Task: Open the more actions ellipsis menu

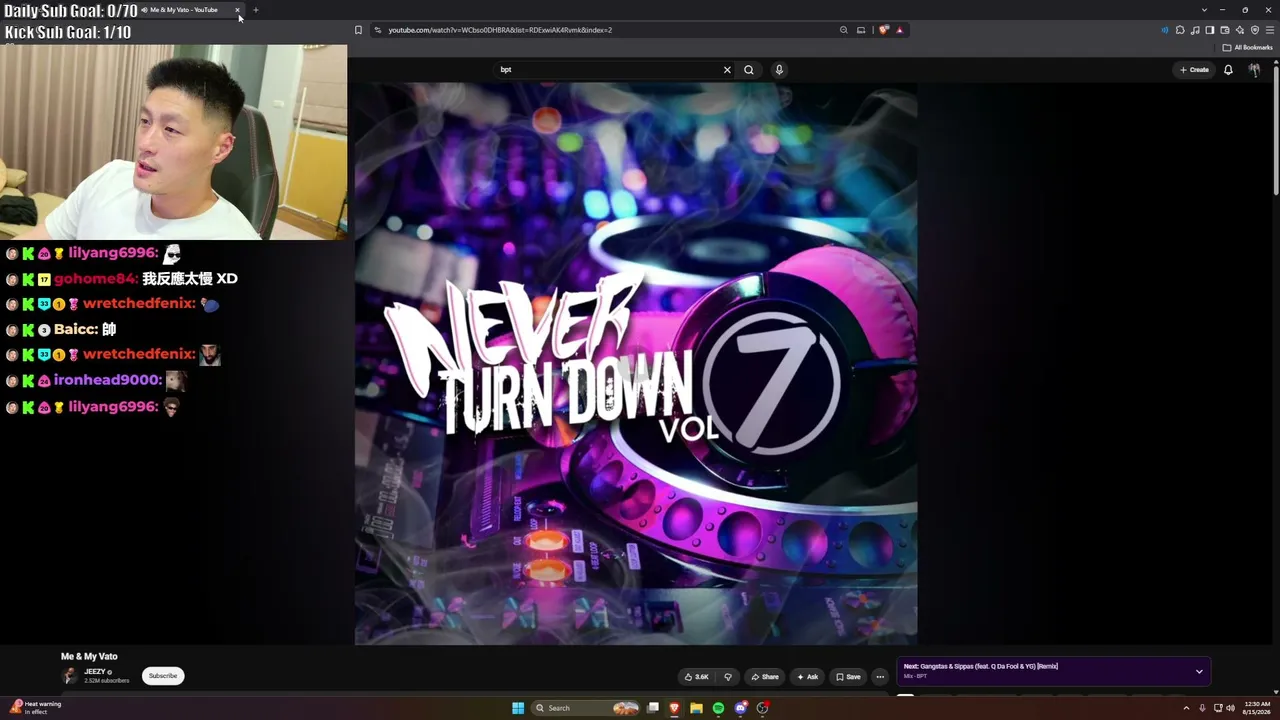Action: [880, 677]
